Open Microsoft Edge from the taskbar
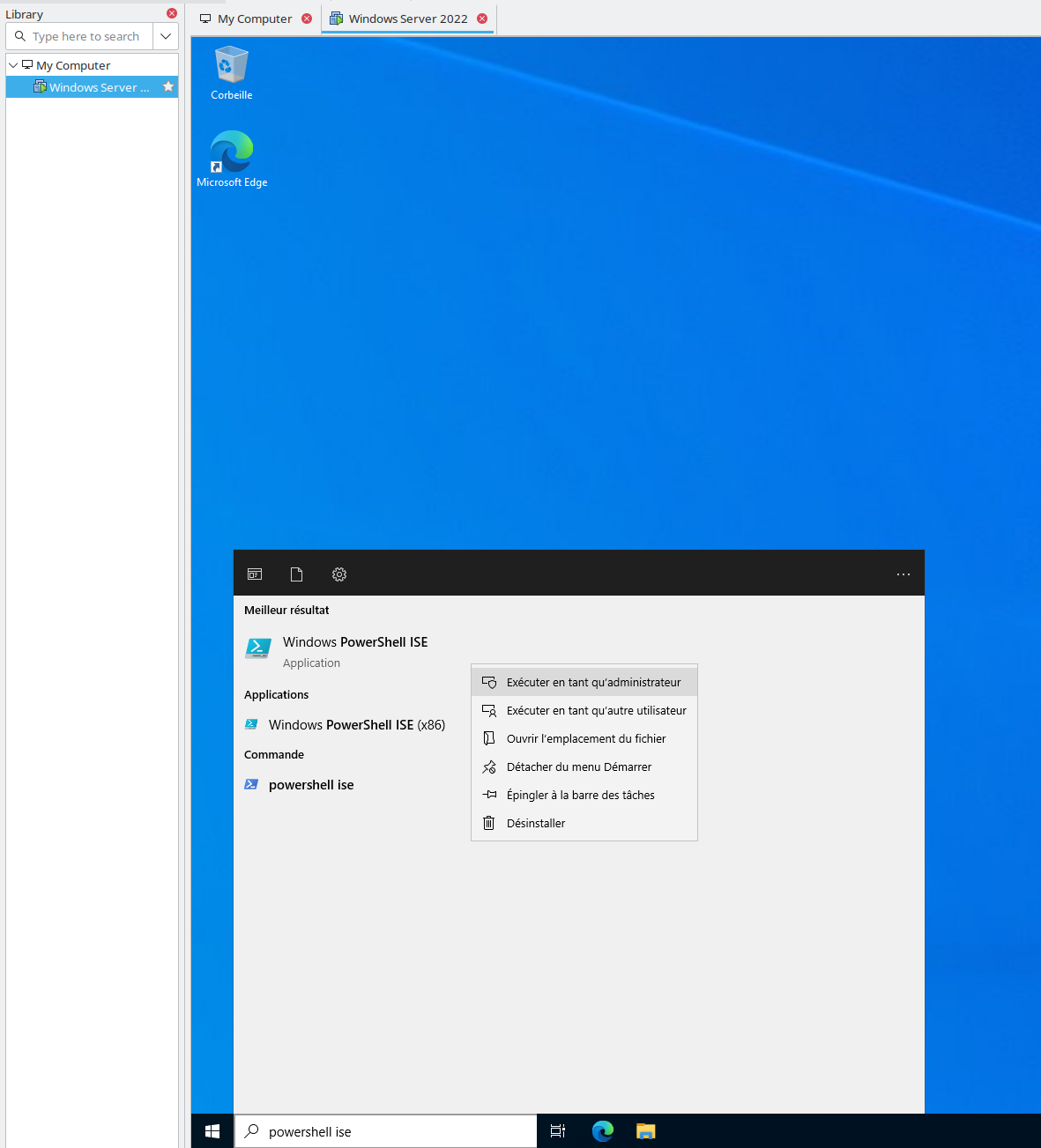Screen dimensions: 1041x1148 click(x=602, y=1131)
